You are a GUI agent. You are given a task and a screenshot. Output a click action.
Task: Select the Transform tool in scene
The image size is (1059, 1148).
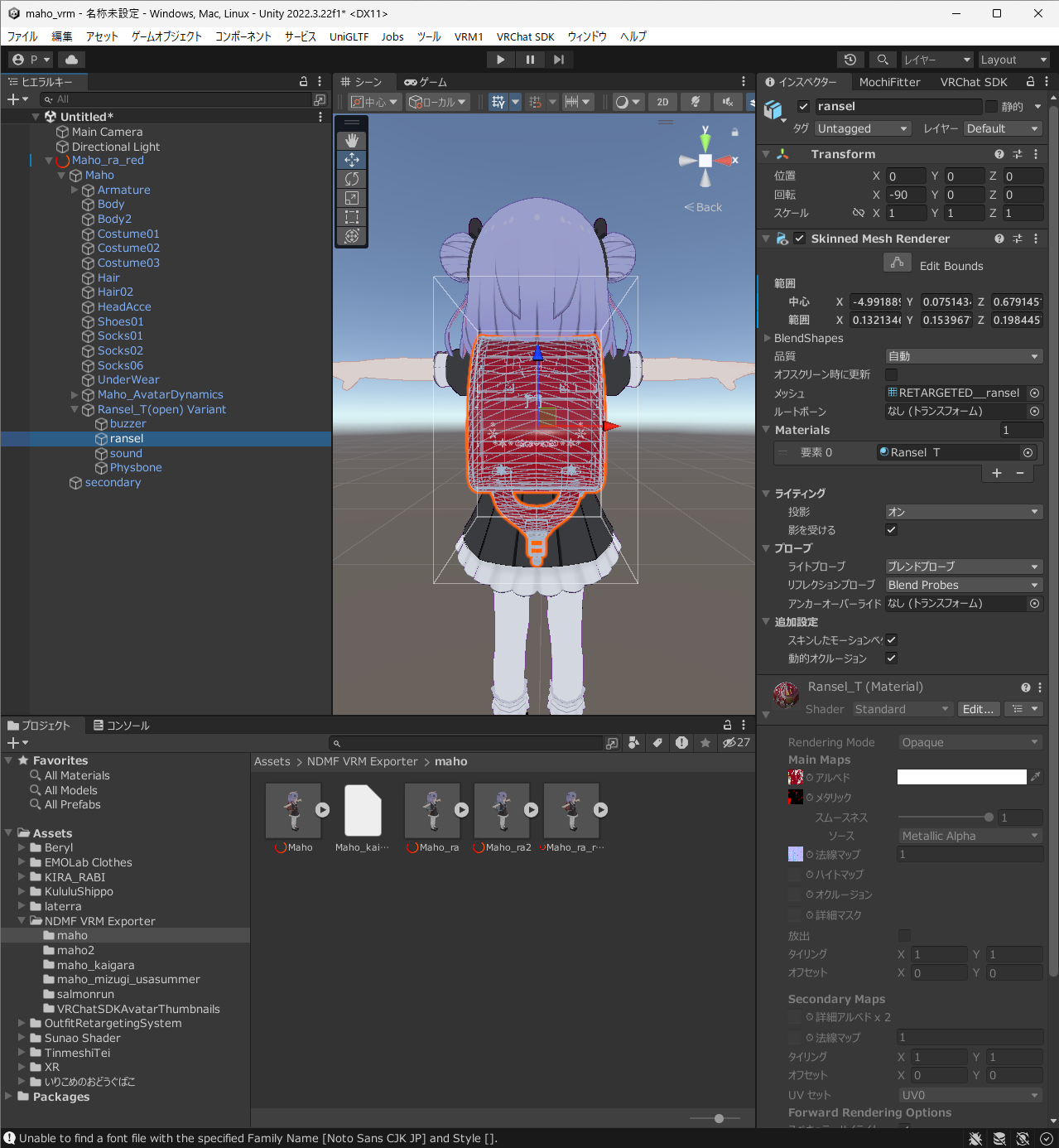352,236
